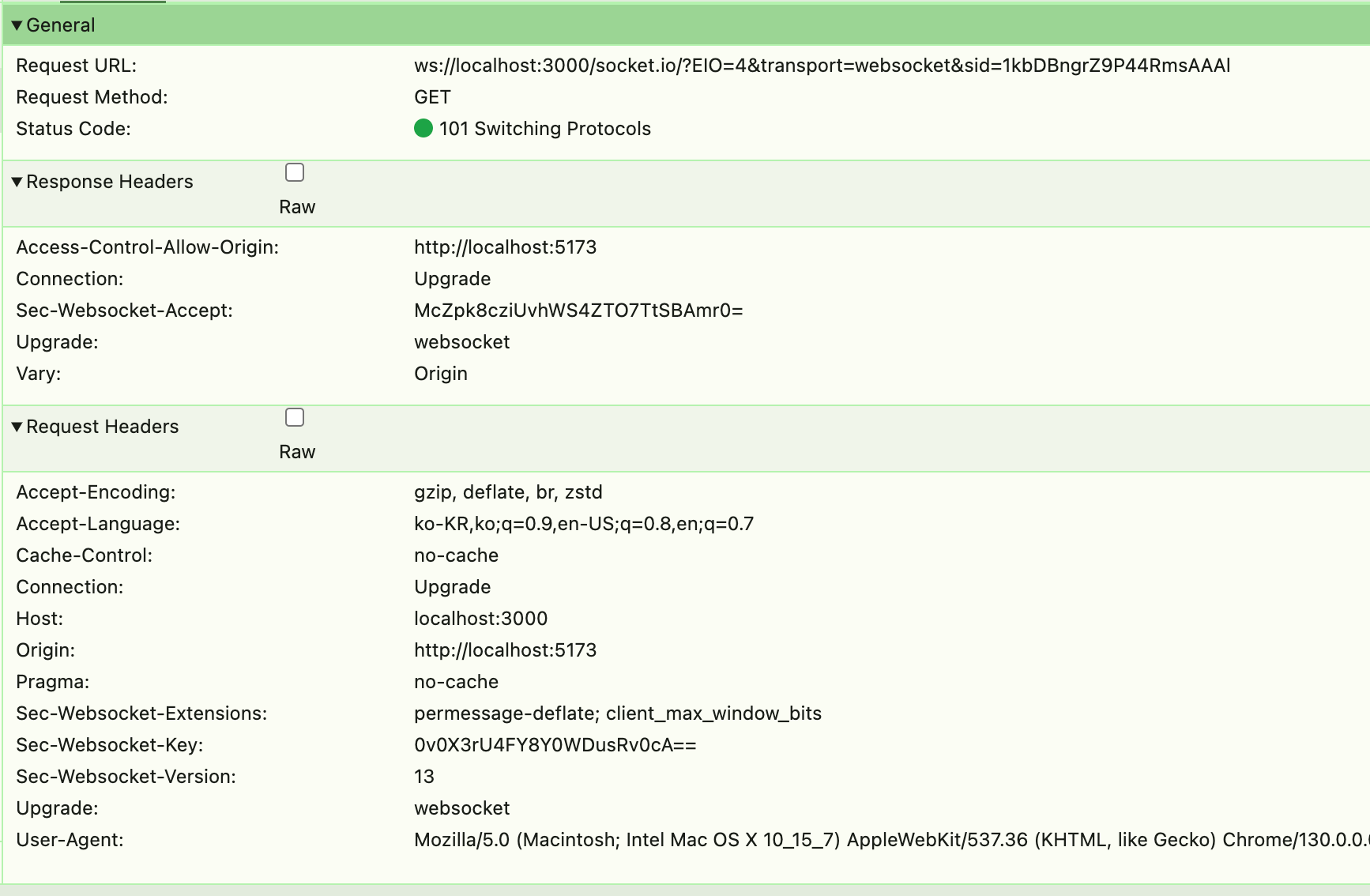Click the 101 Switching Protocols text

pos(544,129)
